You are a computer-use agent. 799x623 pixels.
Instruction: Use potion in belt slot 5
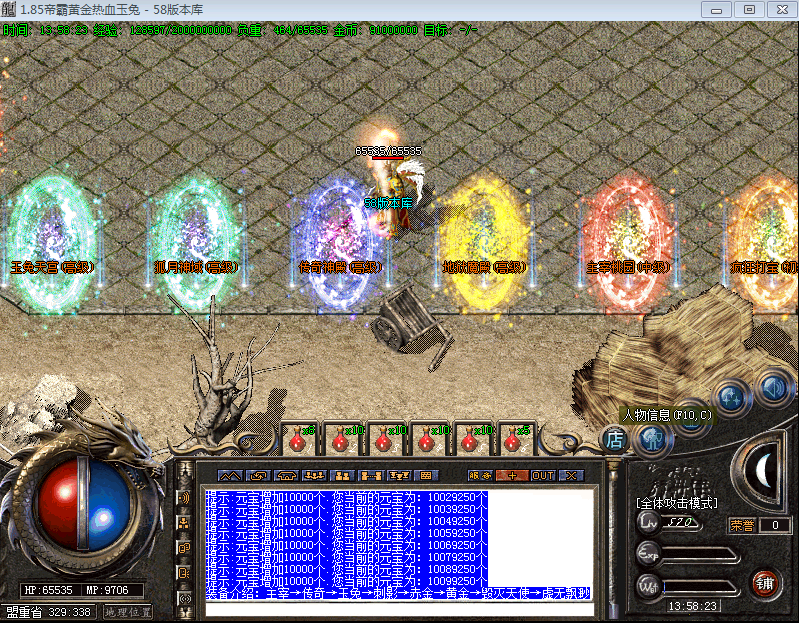473,439
